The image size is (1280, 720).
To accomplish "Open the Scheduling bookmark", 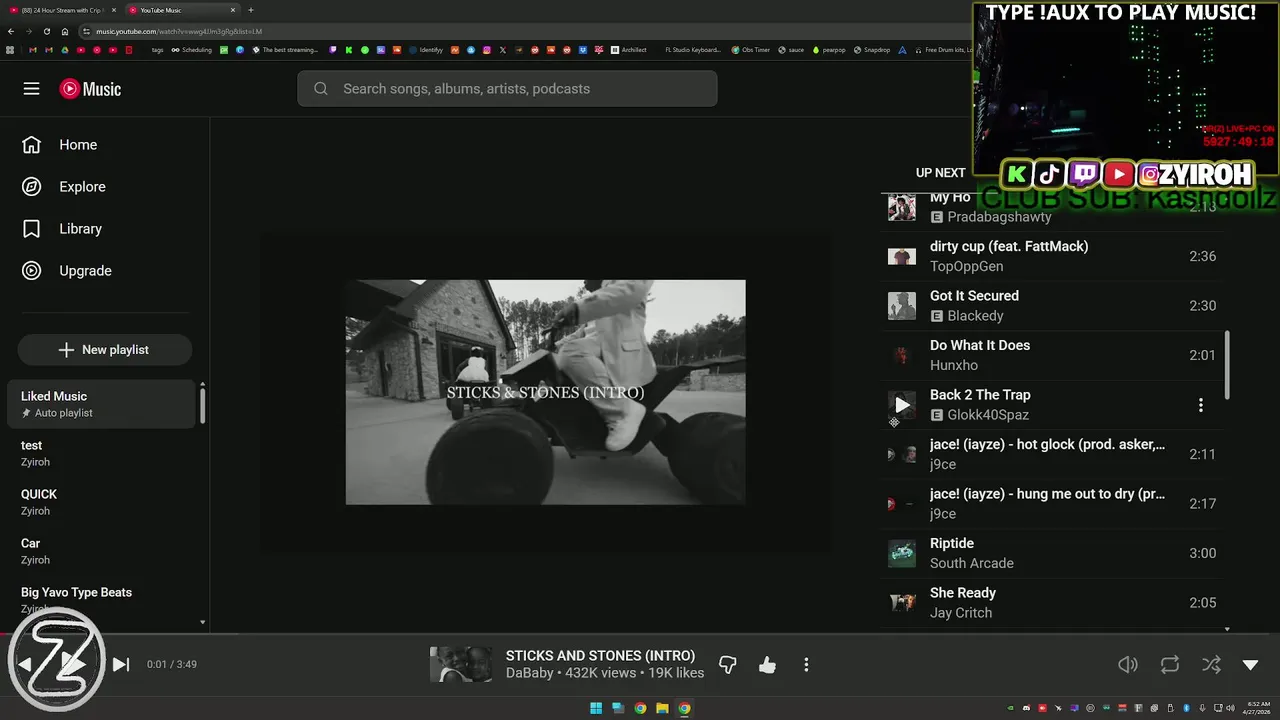I will [x=192, y=50].
